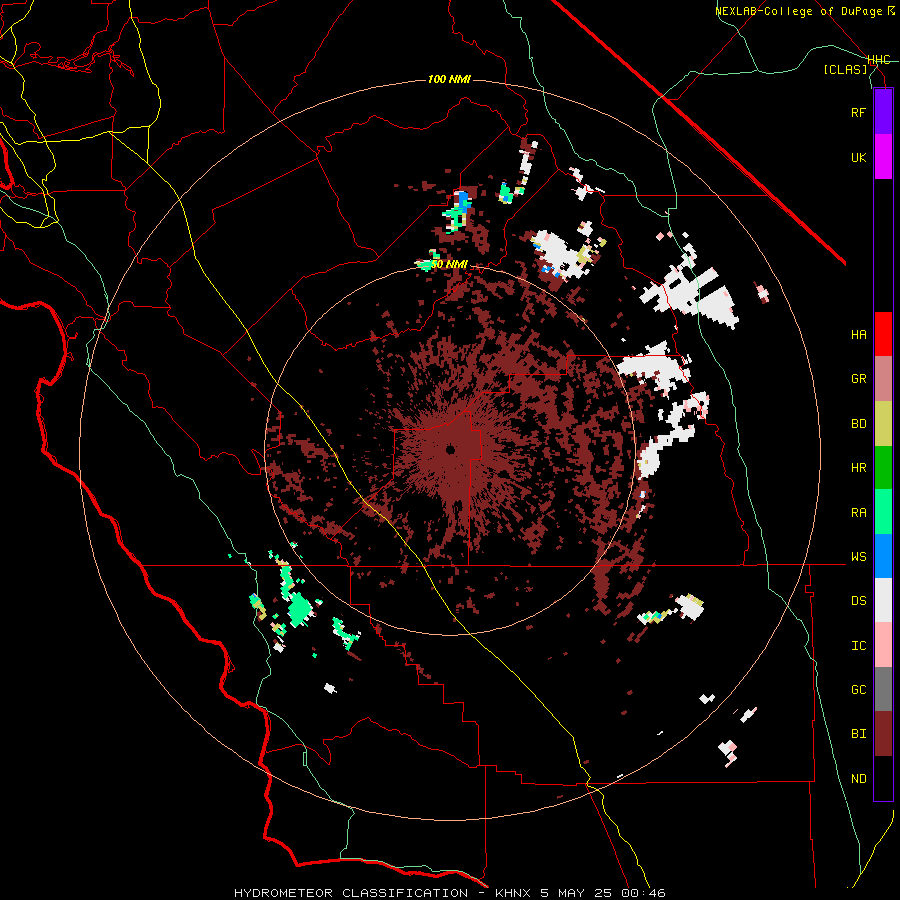Click the '100 NMI' range ring label
This screenshot has width=900, height=900.
pyautogui.click(x=449, y=79)
